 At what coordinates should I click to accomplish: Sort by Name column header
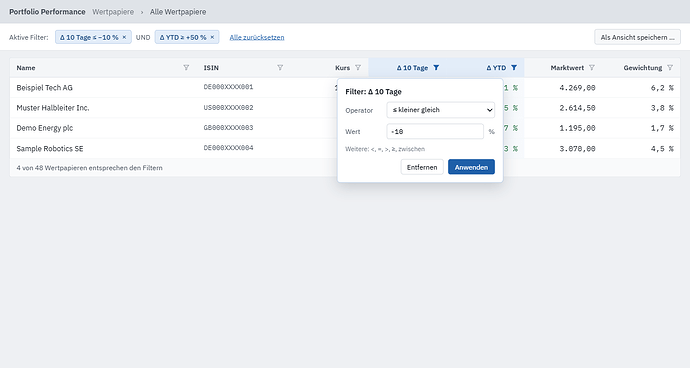point(26,68)
